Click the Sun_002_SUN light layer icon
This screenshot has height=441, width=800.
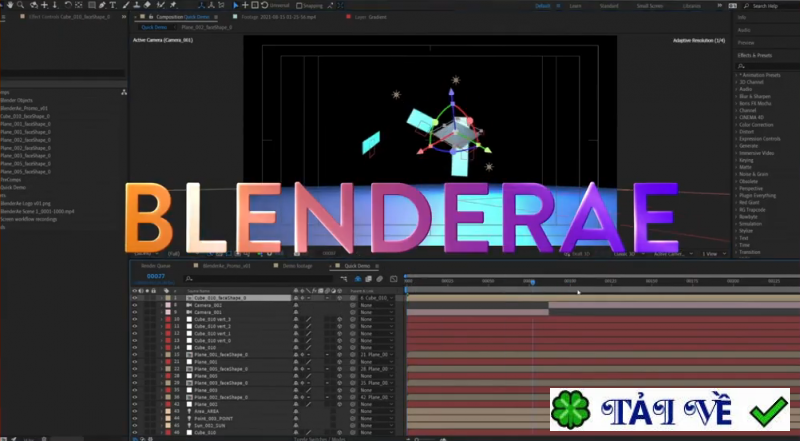[189, 425]
